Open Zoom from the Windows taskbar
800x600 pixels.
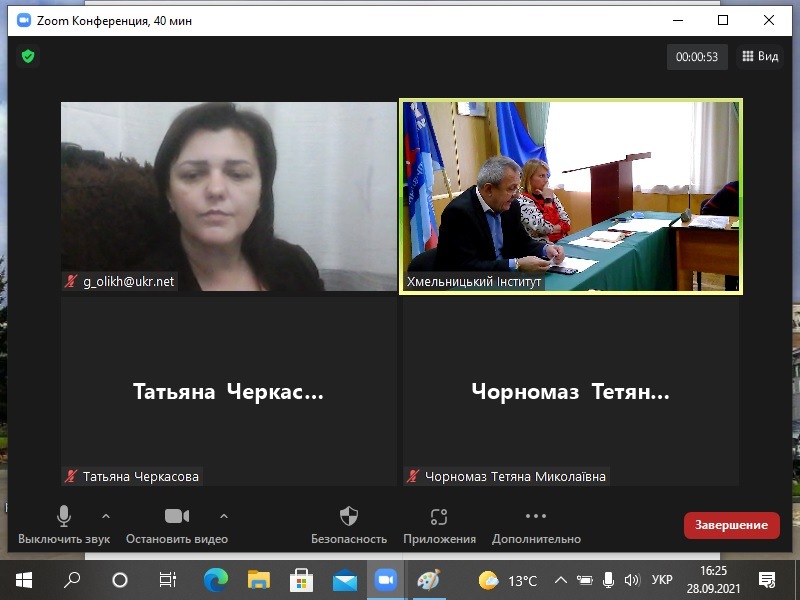(383, 580)
